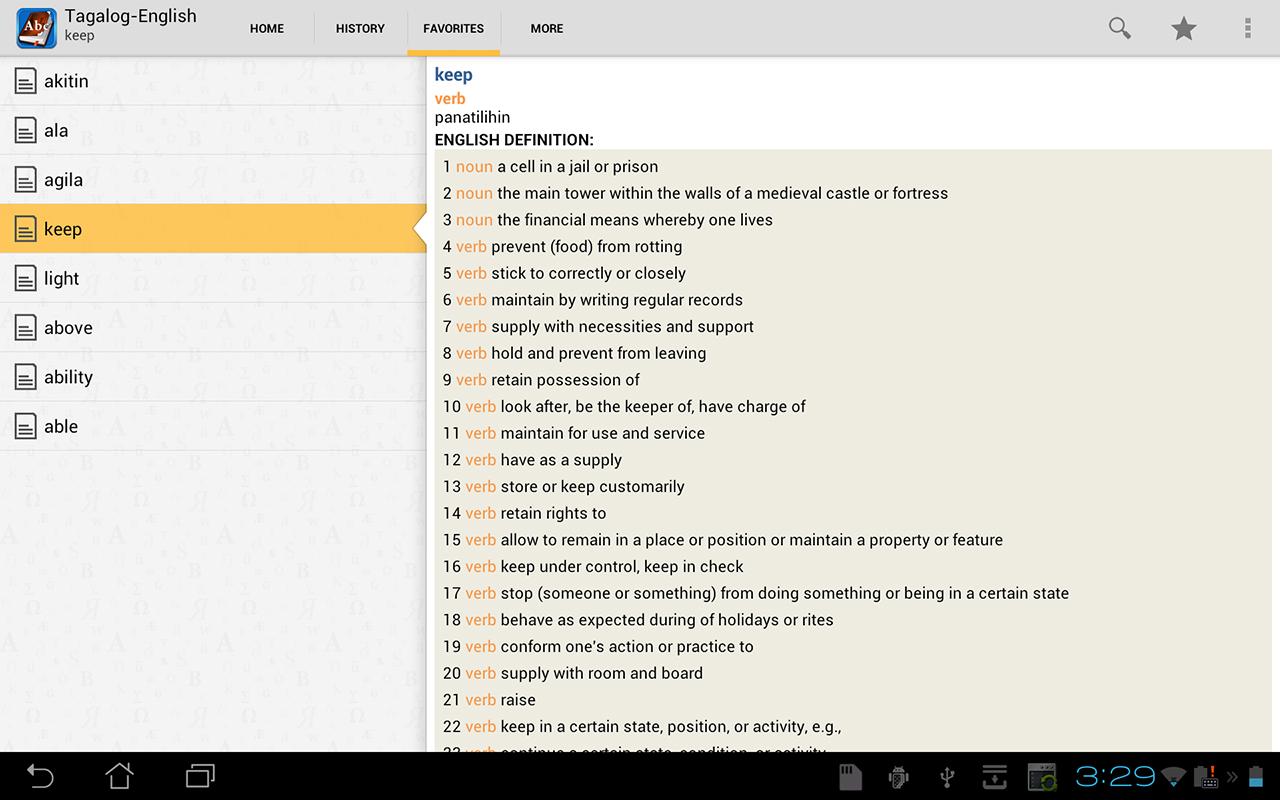
Task: Tap the definition about medieval castle tower
Action: [721, 193]
